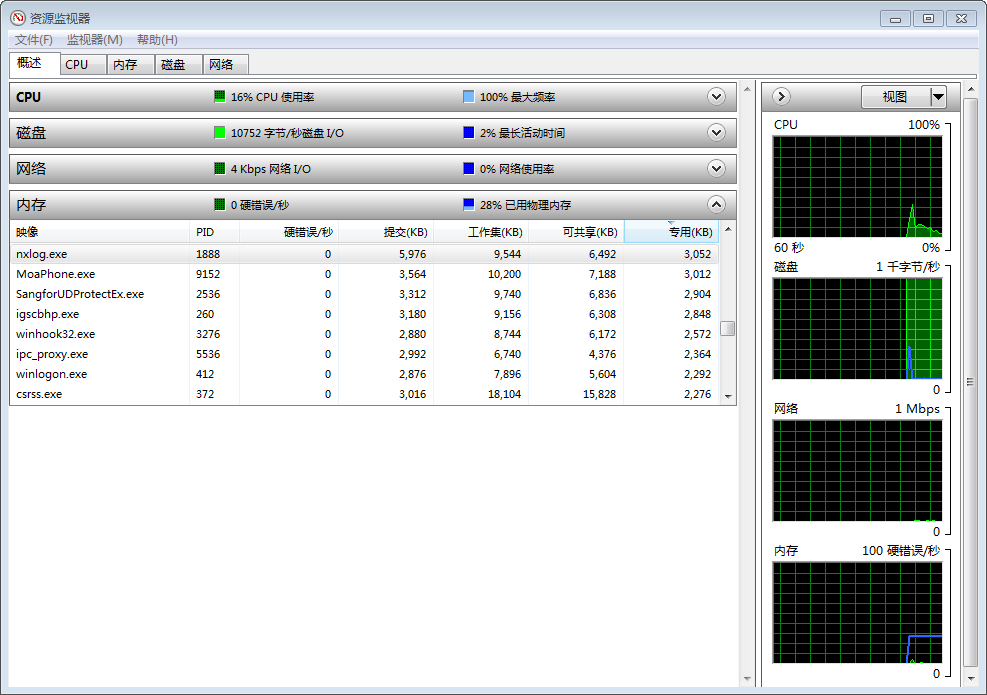Screen dimensions: 987x695
Task: Collapse the 内存 section
Action: [716, 205]
